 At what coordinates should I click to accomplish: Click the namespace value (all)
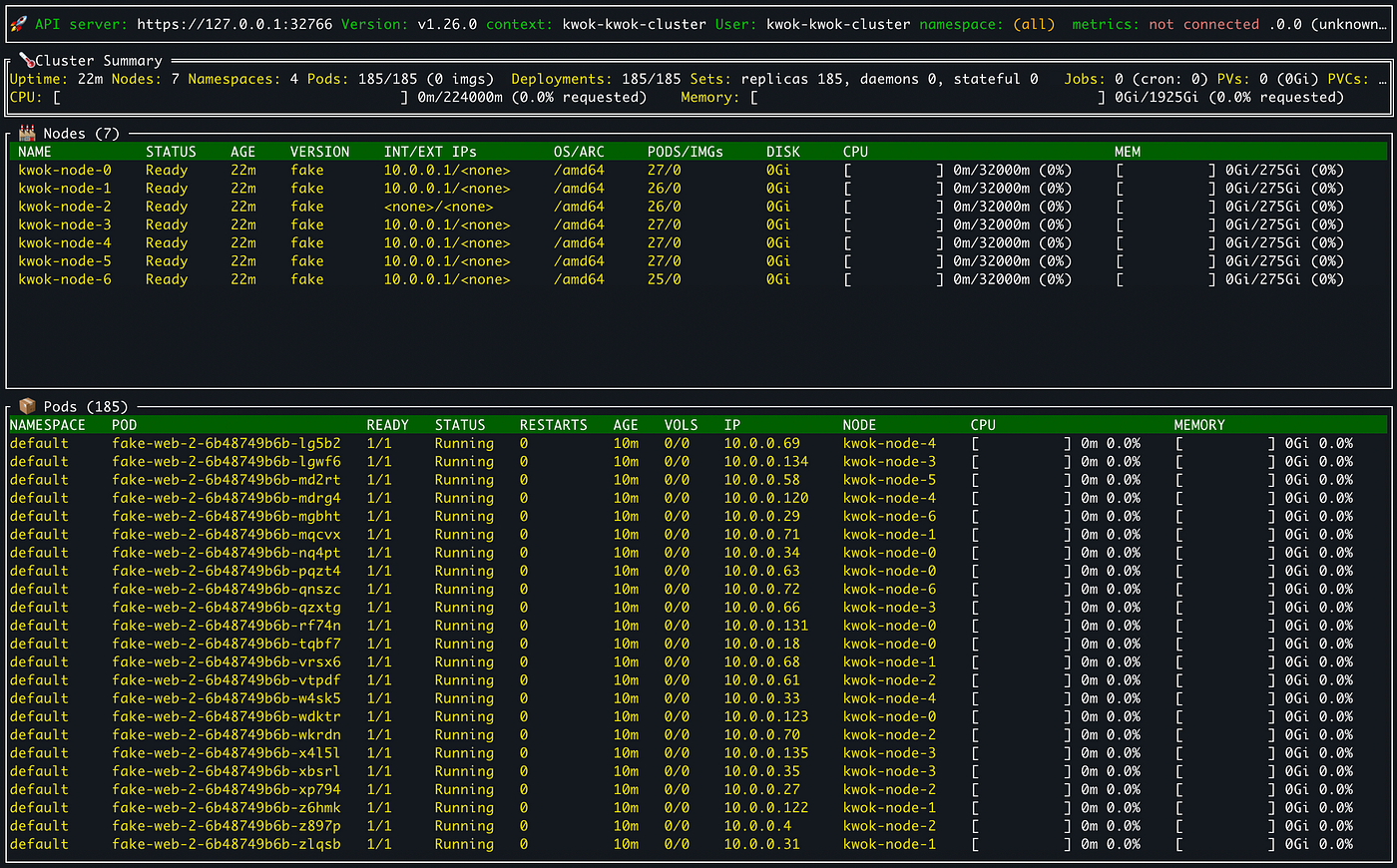coord(1034,24)
